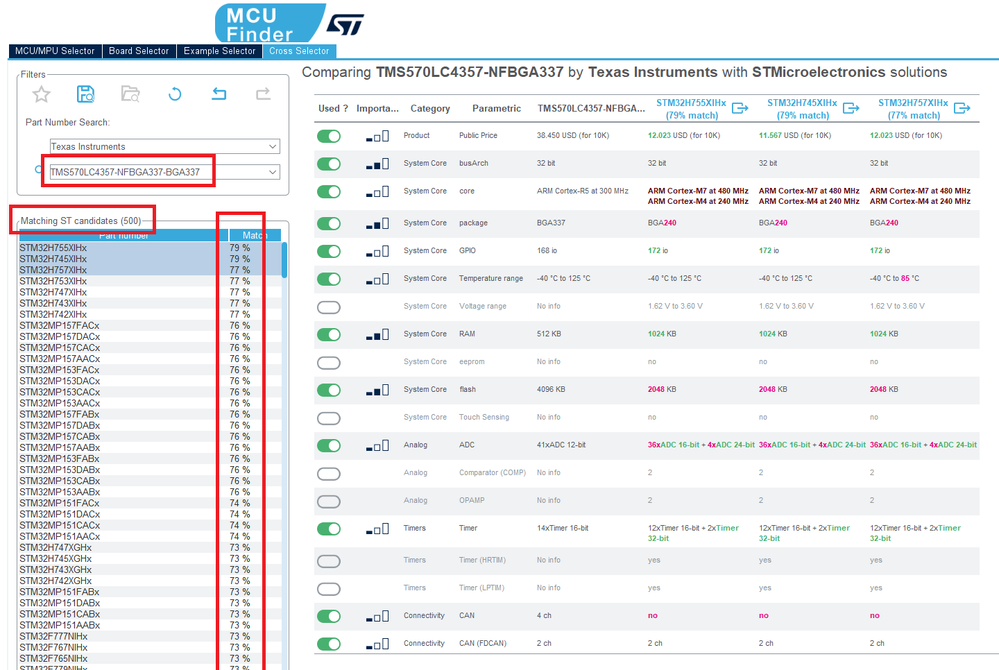Adjust importance bars for GPIO row
999x670 pixels.
377,252
